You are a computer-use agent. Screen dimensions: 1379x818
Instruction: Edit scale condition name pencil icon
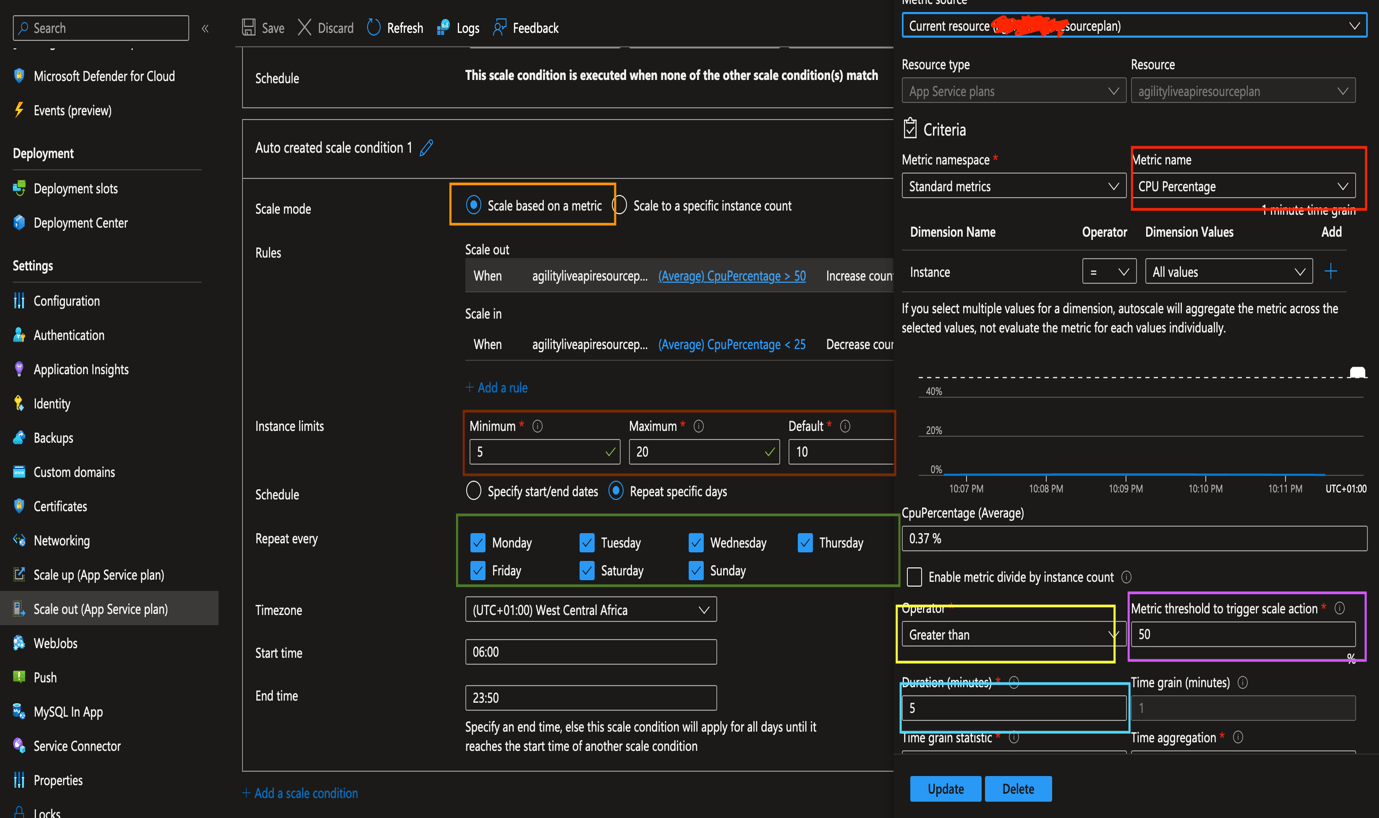tap(427, 148)
